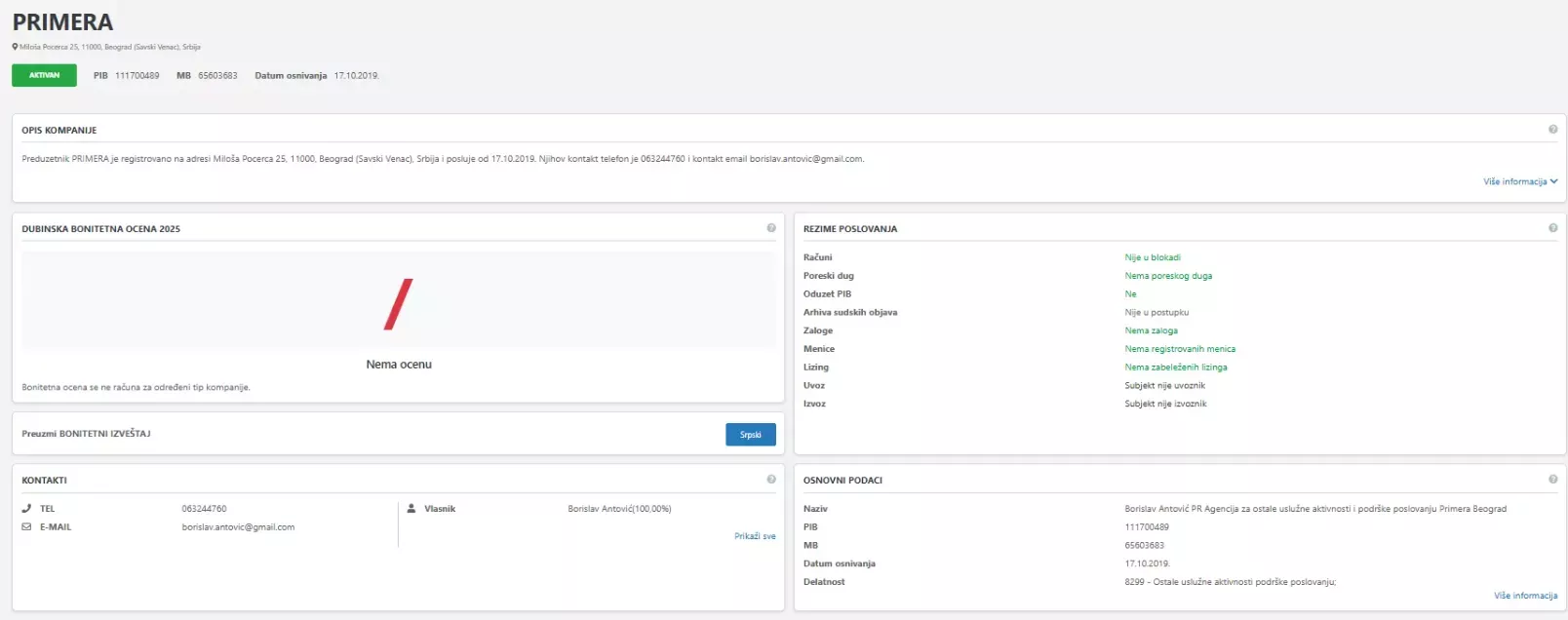Viewport: 1568px width, 620px height.
Task: Click the email address borislav.antovic@gmail.com
Action: [x=238, y=527]
